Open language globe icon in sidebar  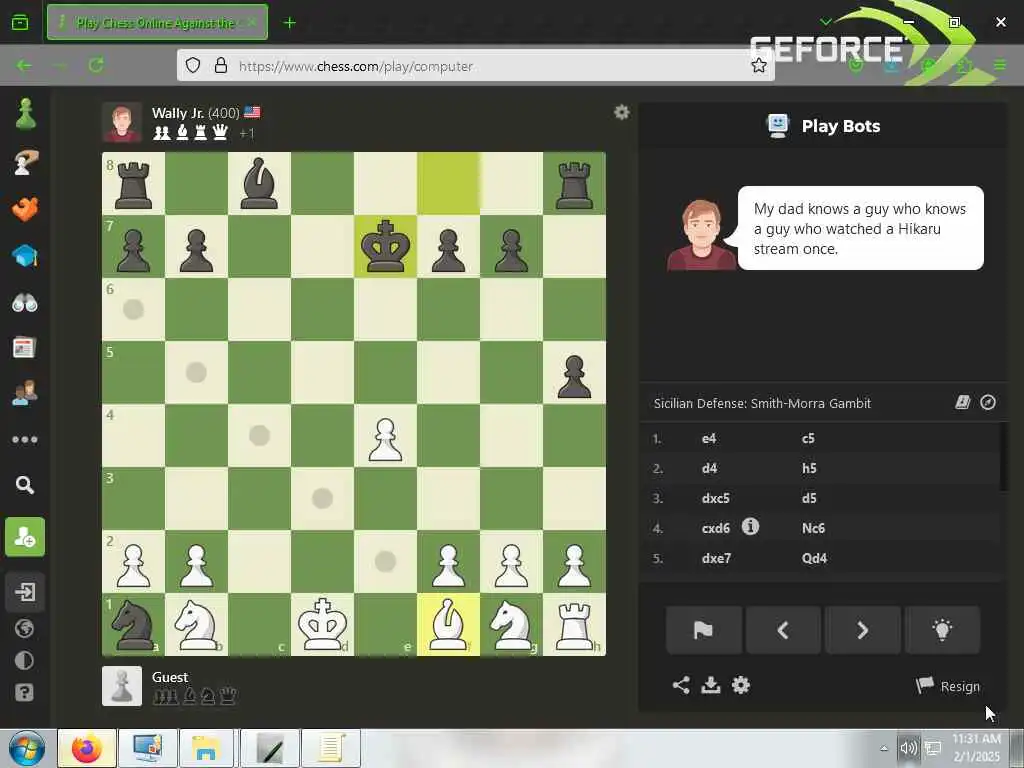[x=24, y=629]
